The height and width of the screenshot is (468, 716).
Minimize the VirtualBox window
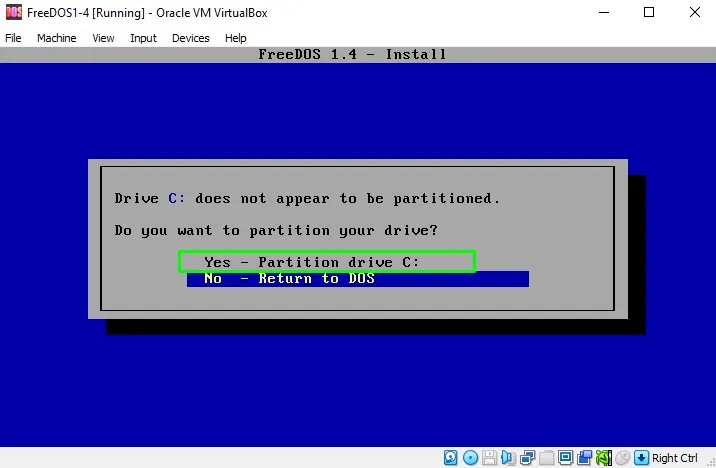[604, 12]
